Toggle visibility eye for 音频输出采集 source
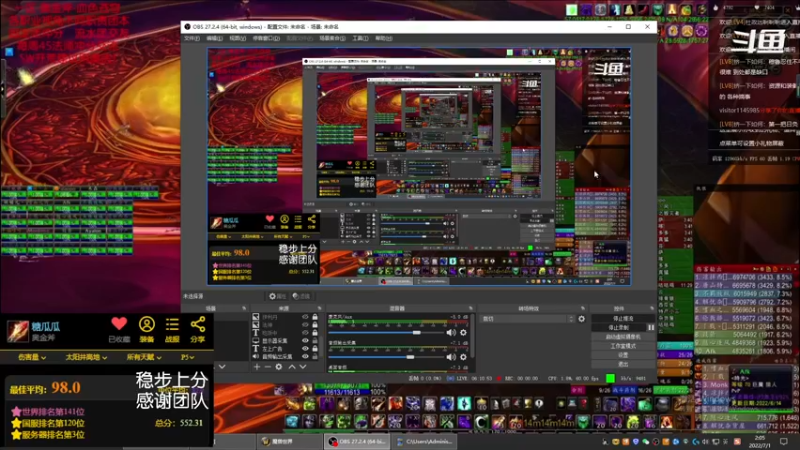 tap(305, 357)
